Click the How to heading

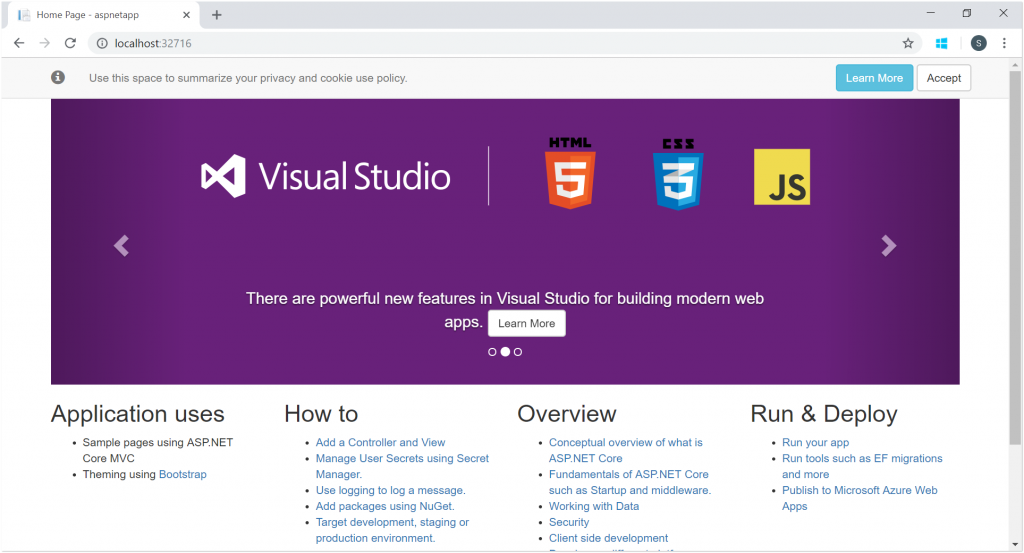(321, 414)
